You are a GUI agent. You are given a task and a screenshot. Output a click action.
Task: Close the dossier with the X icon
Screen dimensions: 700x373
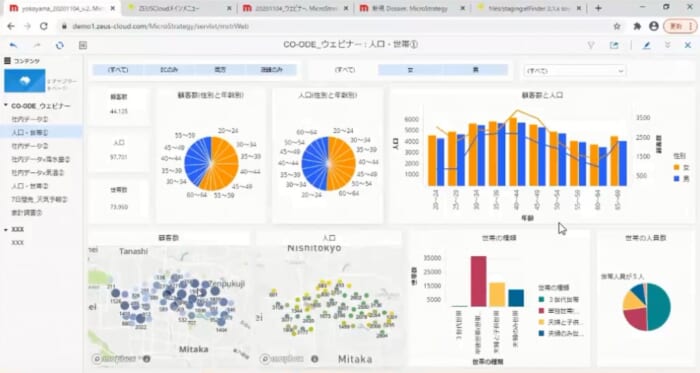tap(688, 45)
